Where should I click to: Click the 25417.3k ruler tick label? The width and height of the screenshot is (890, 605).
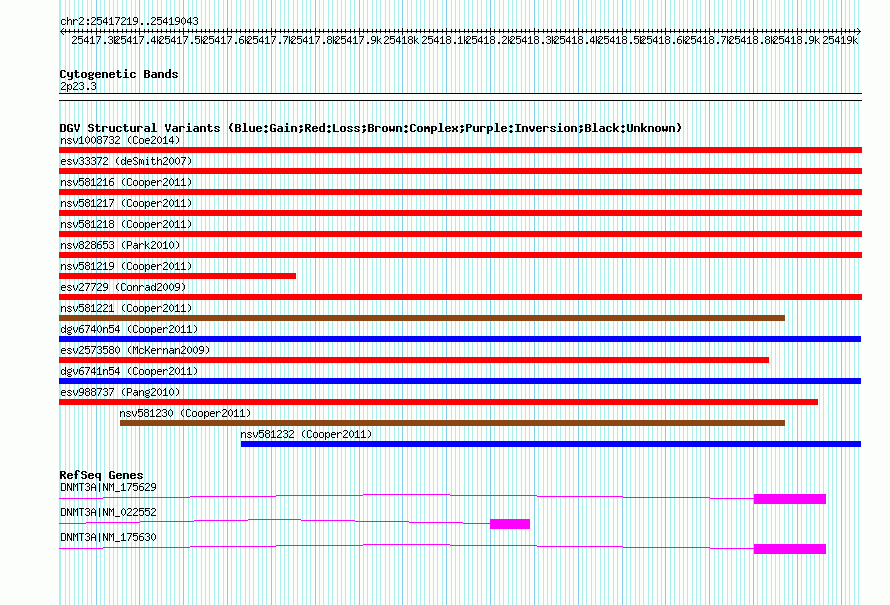(94, 40)
